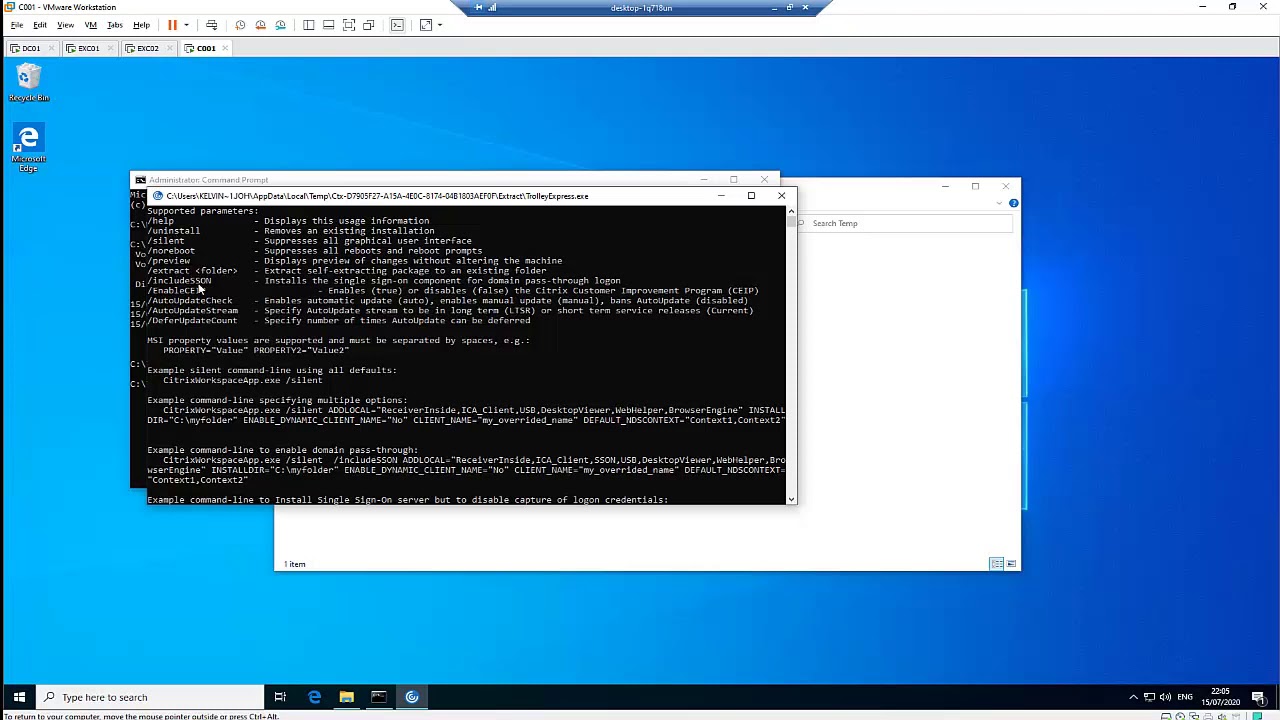Open File Explorer from the taskbar
This screenshot has width=1280, height=720.
pos(346,697)
